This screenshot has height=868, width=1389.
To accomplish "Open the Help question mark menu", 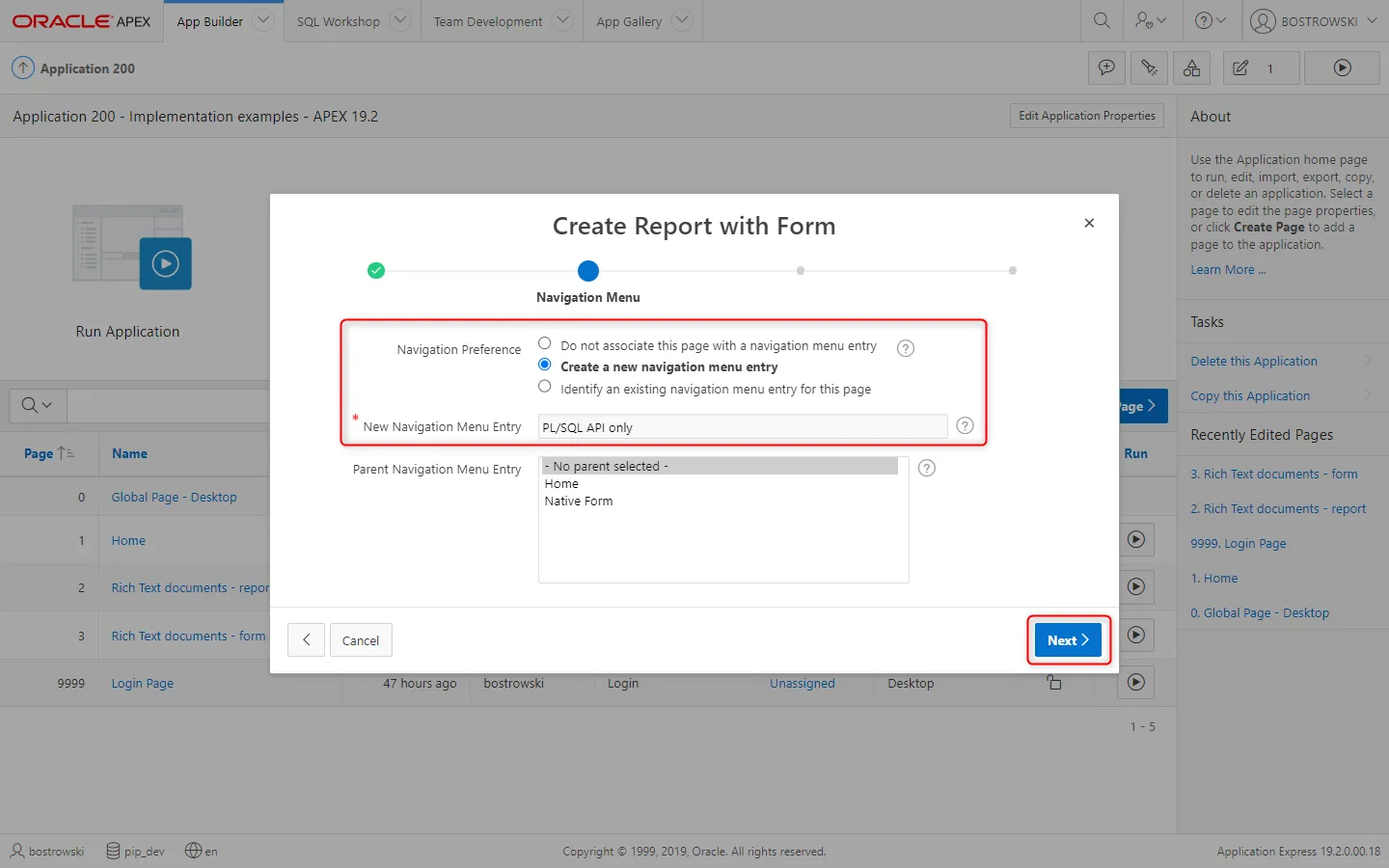I will click(x=1210, y=20).
